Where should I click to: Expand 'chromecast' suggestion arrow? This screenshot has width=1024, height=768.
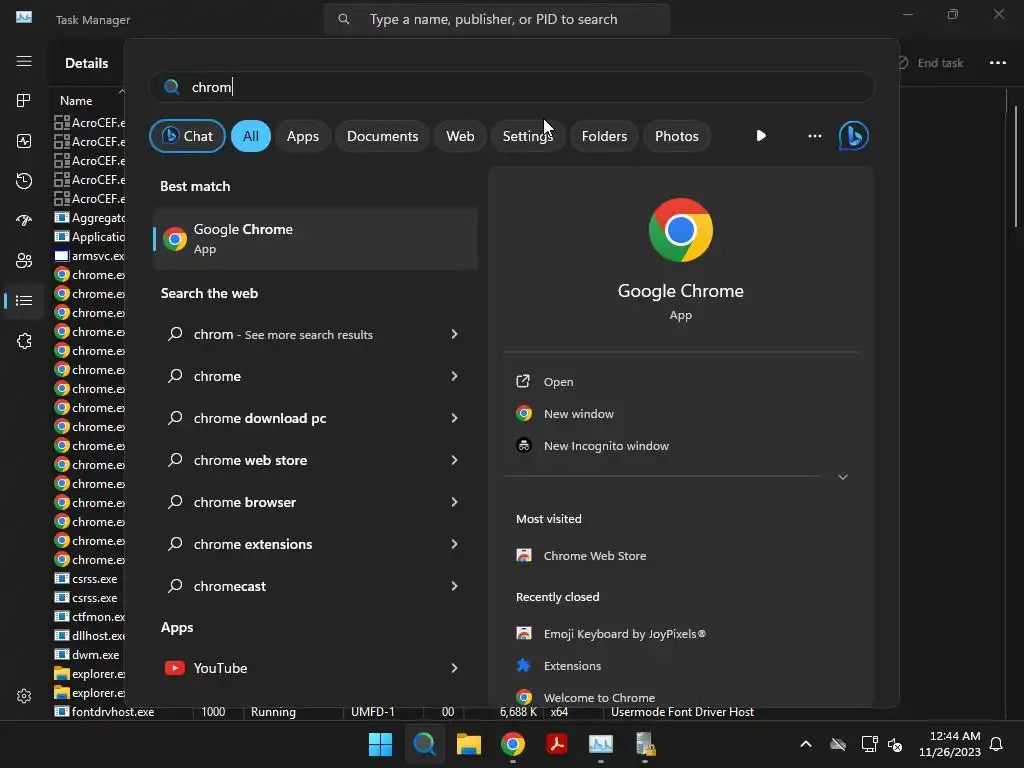tap(455, 586)
